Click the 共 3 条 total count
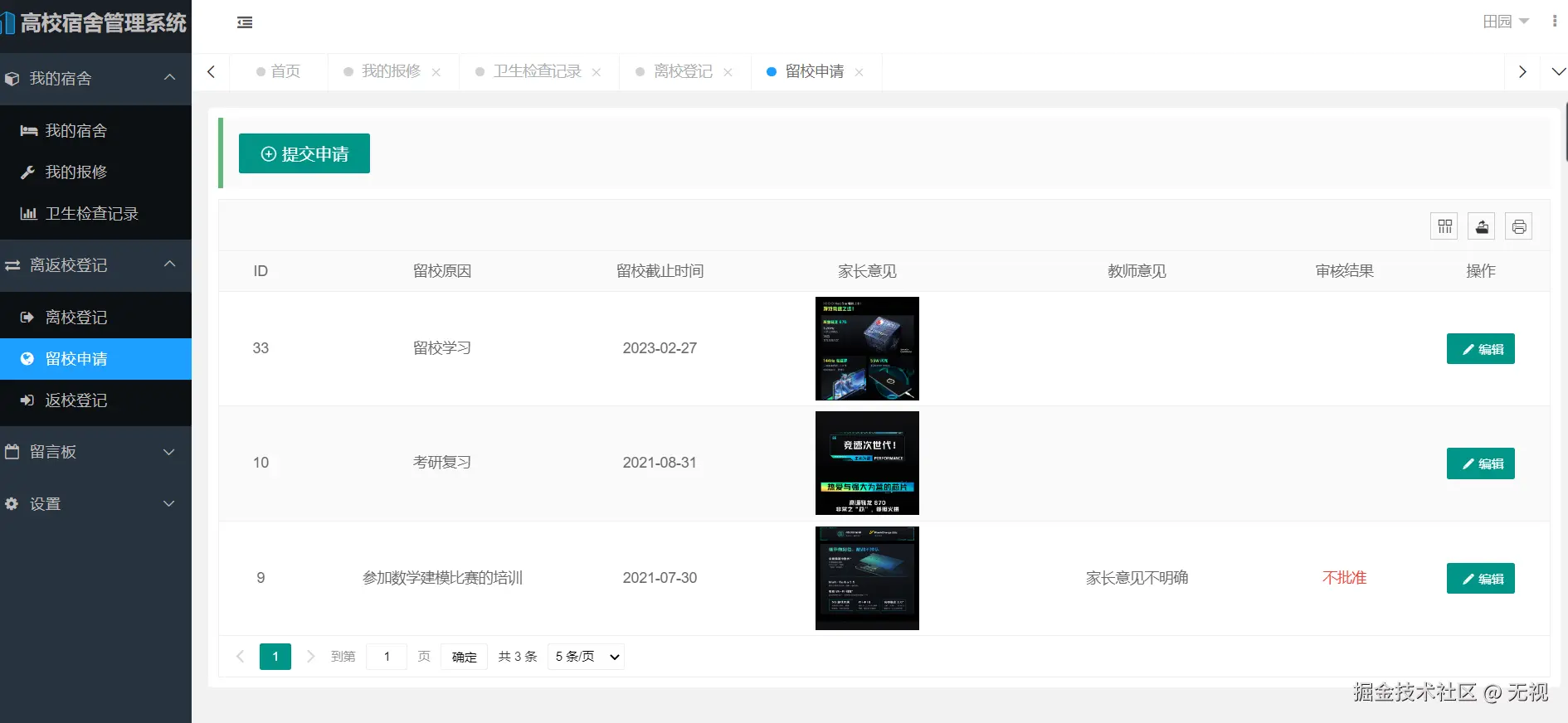Viewport: 1568px width, 723px height. coord(518,657)
